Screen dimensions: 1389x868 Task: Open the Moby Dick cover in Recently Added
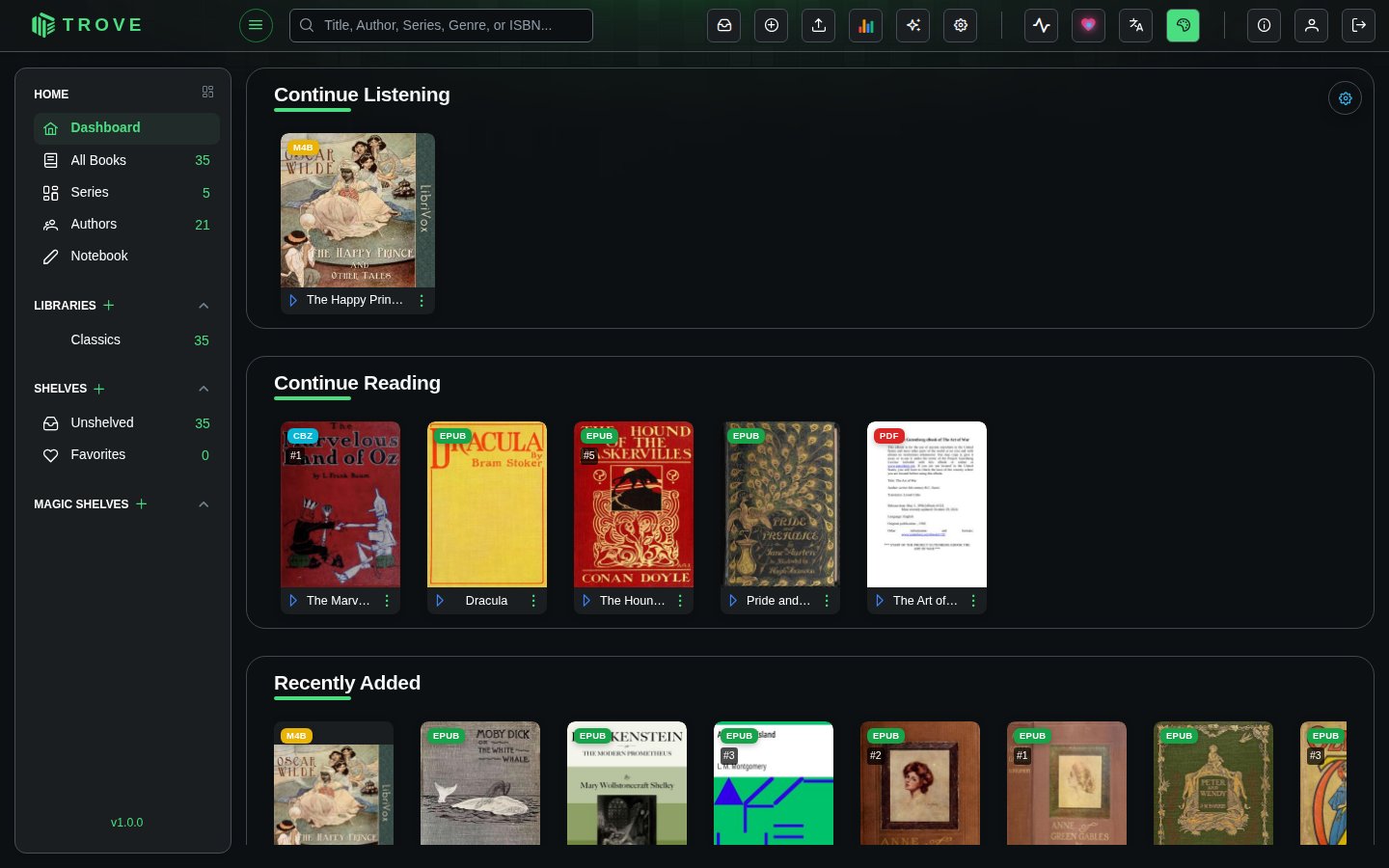coord(480,783)
